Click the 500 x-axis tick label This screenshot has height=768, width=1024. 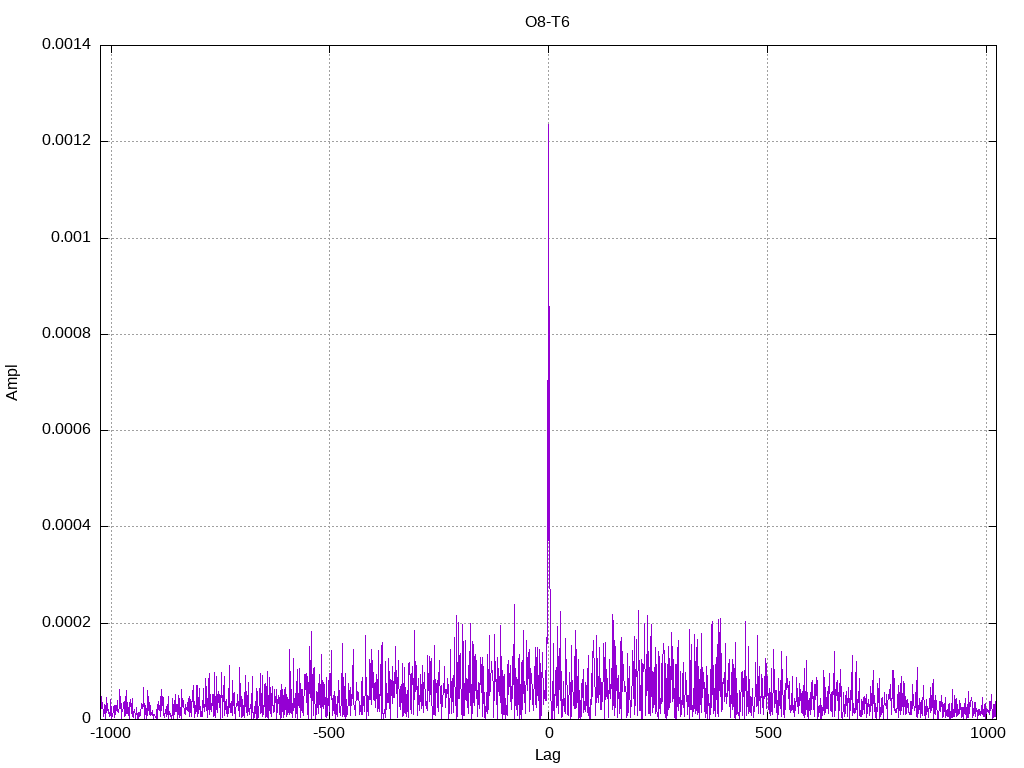768,733
